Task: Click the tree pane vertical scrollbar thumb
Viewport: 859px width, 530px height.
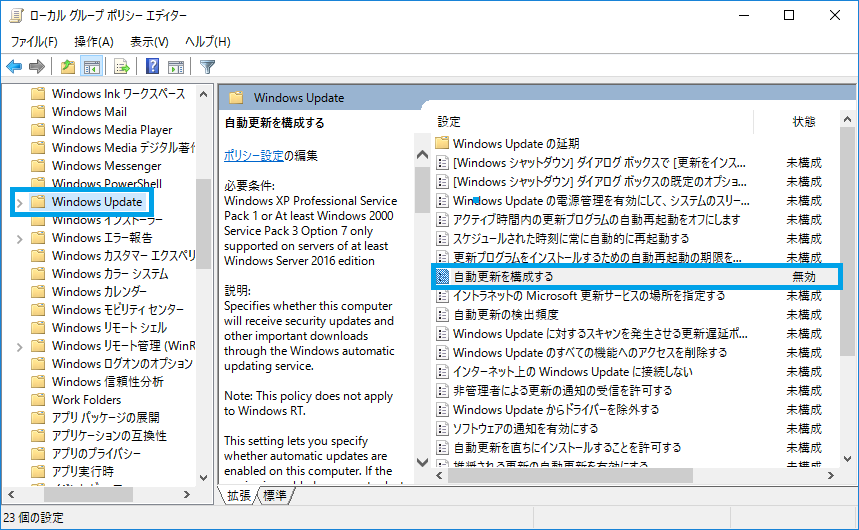Action: (x=203, y=224)
